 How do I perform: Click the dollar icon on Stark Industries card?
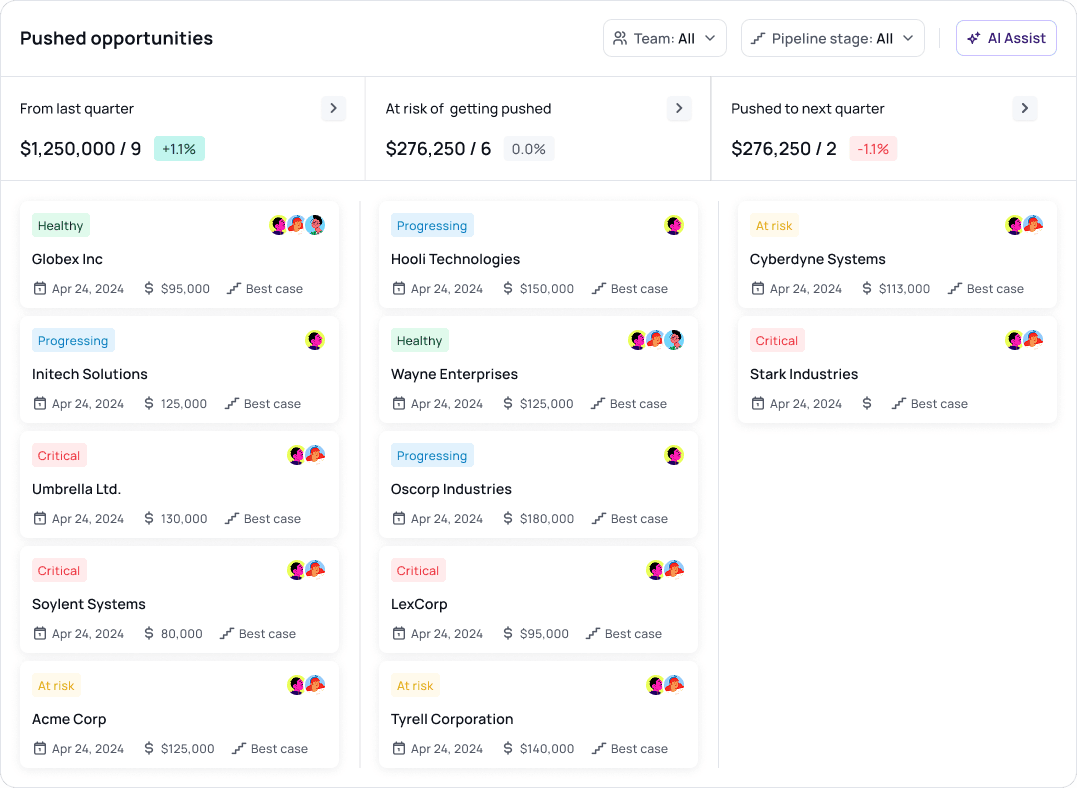click(867, 404)
